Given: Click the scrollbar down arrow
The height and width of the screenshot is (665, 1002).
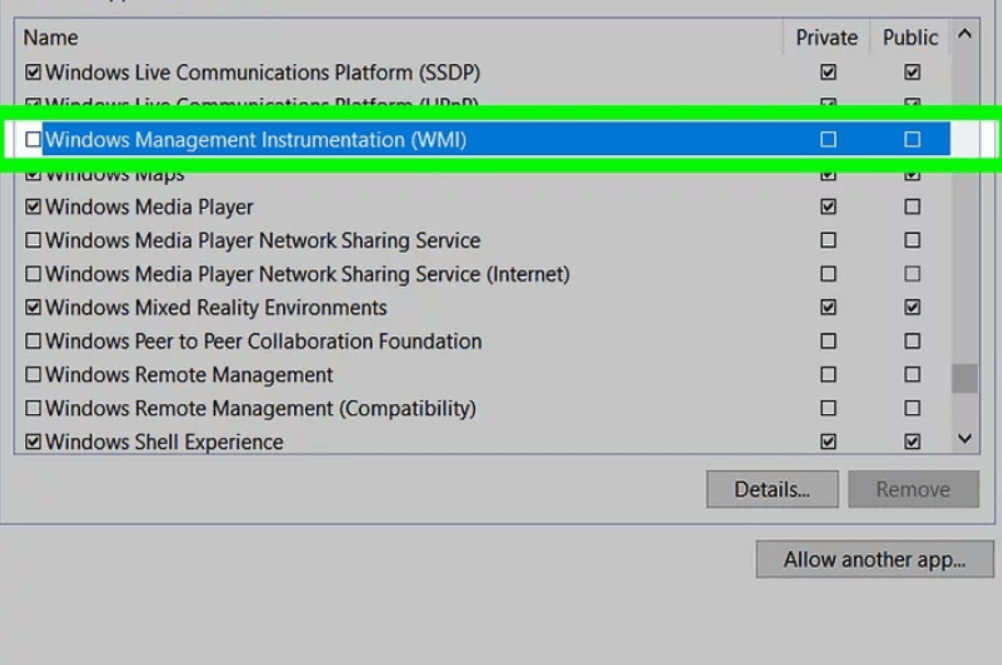Looking at the screenshot, I should (x=965, y=439).
